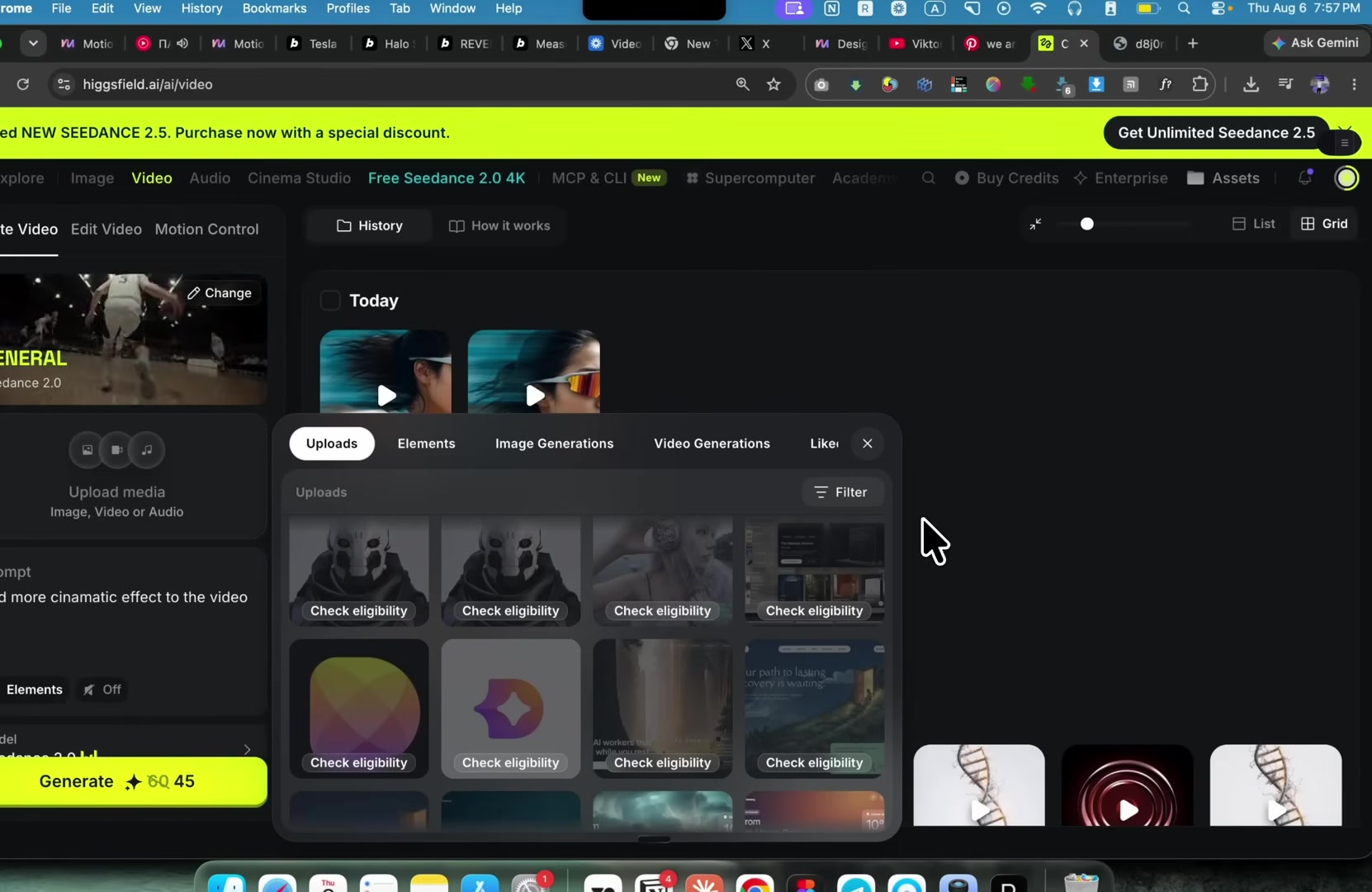Bookmark page with the star icon
The height and width of the screenshot is (892, 1372).
point(774,84)
